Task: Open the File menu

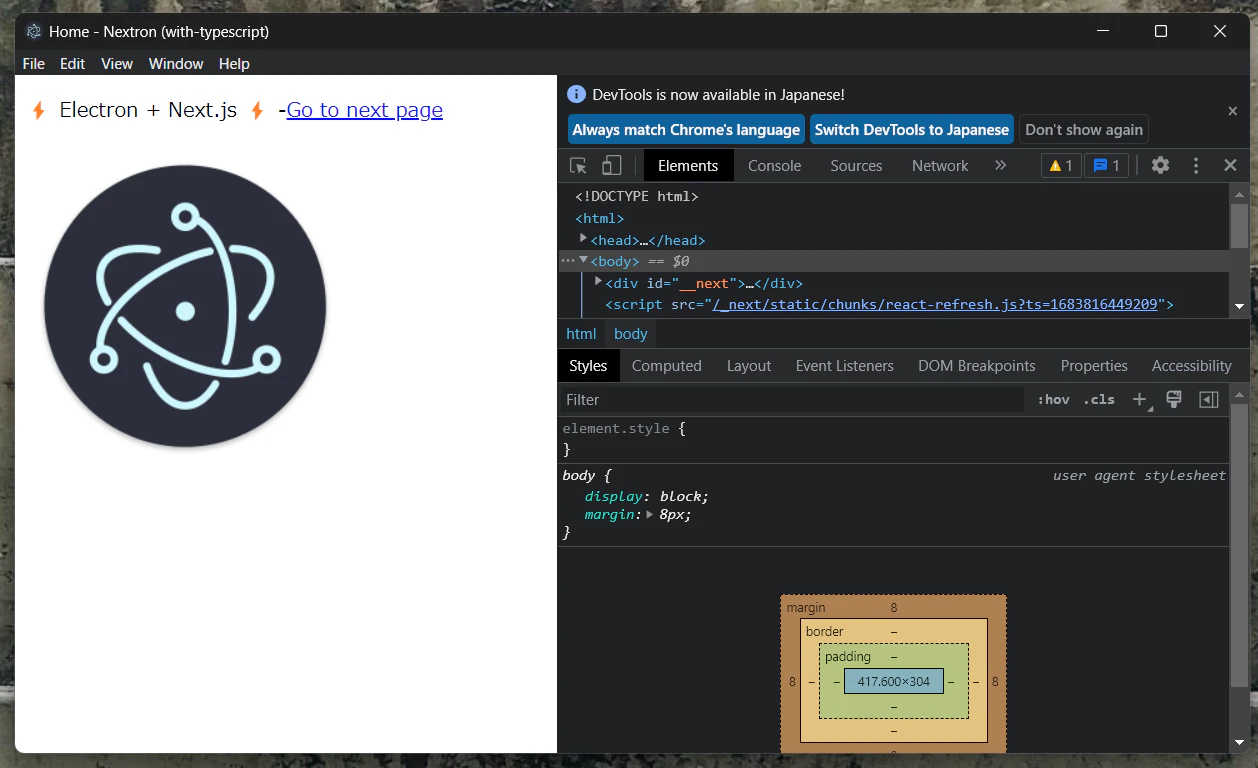Action: click(x=34, y=64)
